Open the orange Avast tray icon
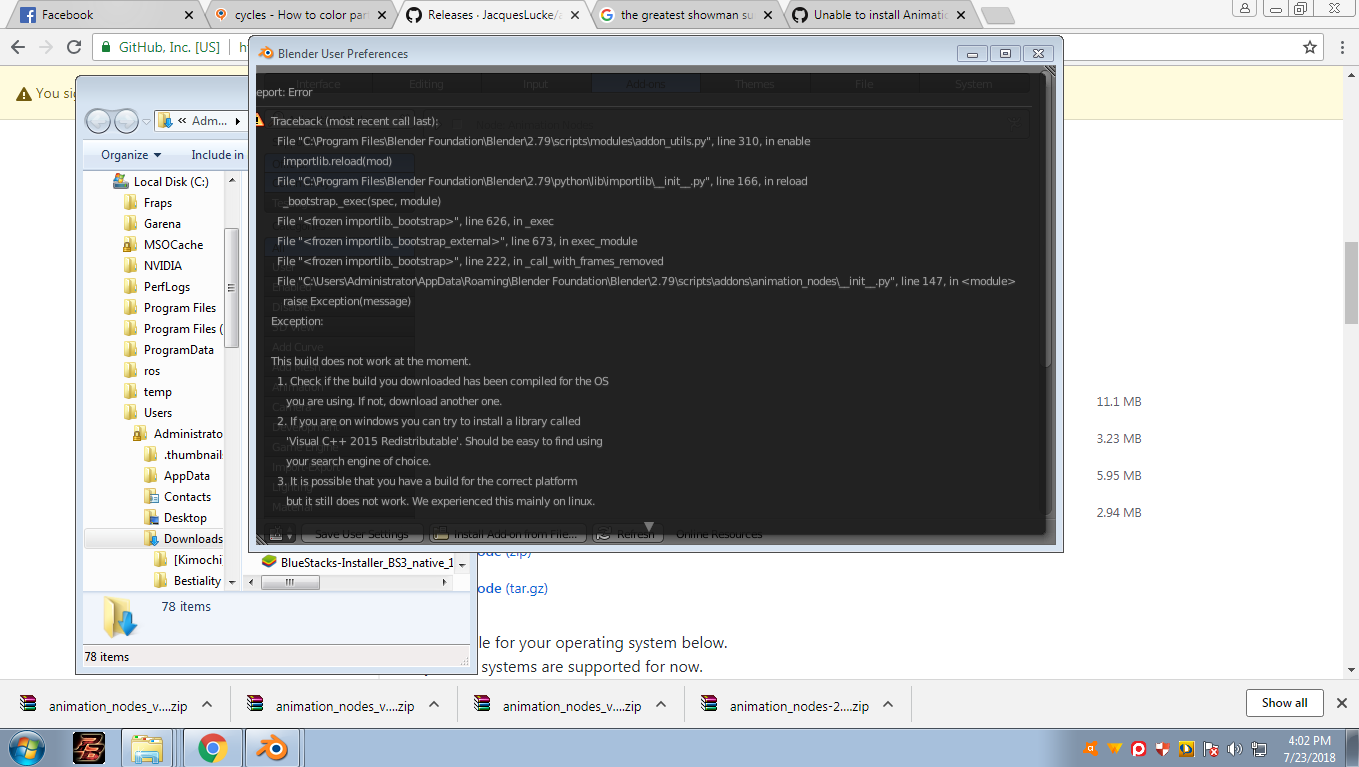1359x767 pixels. tap(1090, 748)
